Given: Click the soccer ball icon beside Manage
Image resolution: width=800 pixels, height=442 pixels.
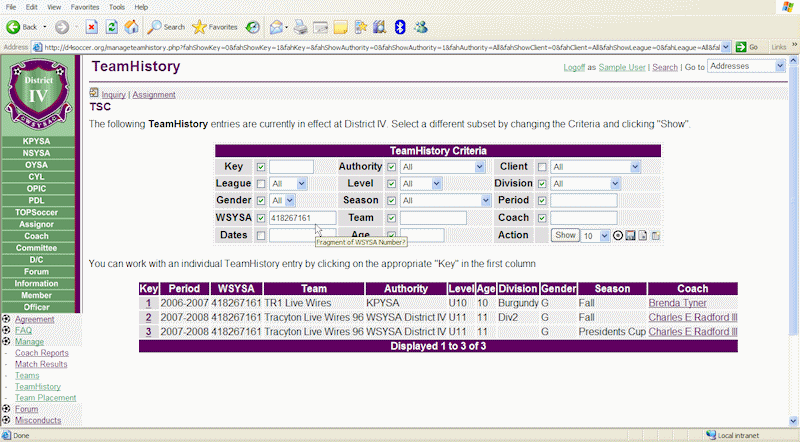Looking at the screenshot, I should pyautogui.click(x=7, y=341).
